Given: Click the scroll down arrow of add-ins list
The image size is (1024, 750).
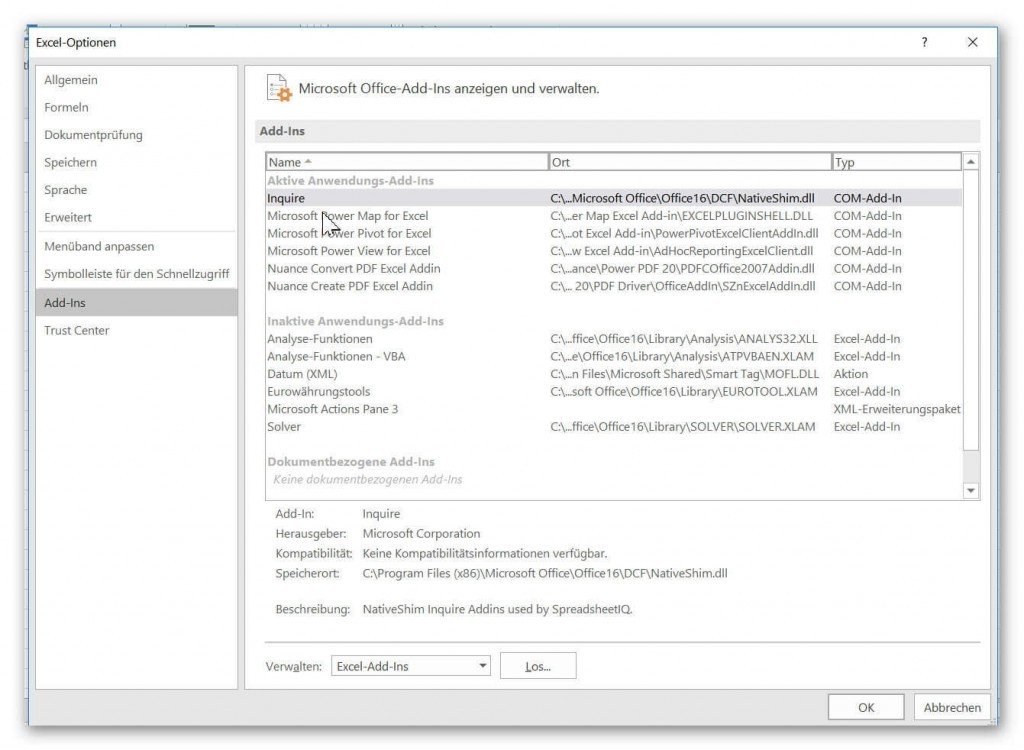Looking at the screenshot, I should [970, 491].
